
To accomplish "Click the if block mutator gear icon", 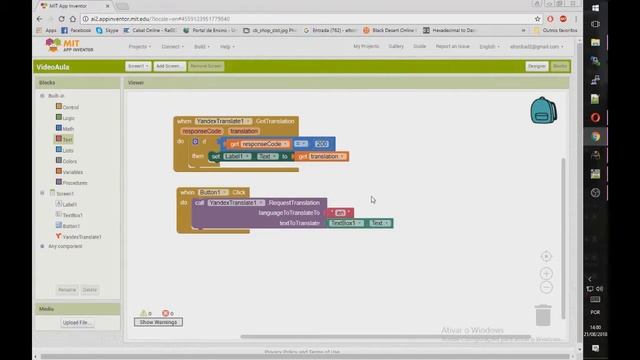I will (195, 142).
